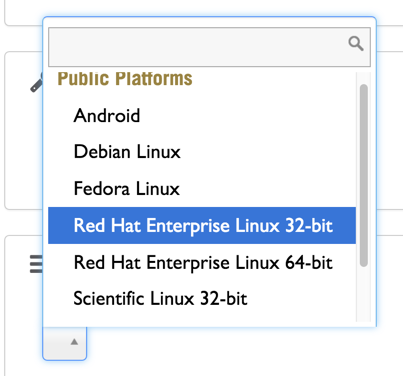
Task: Click blank bottom panel area to dismiss dropdown
Action: click(x=233, y=353)
